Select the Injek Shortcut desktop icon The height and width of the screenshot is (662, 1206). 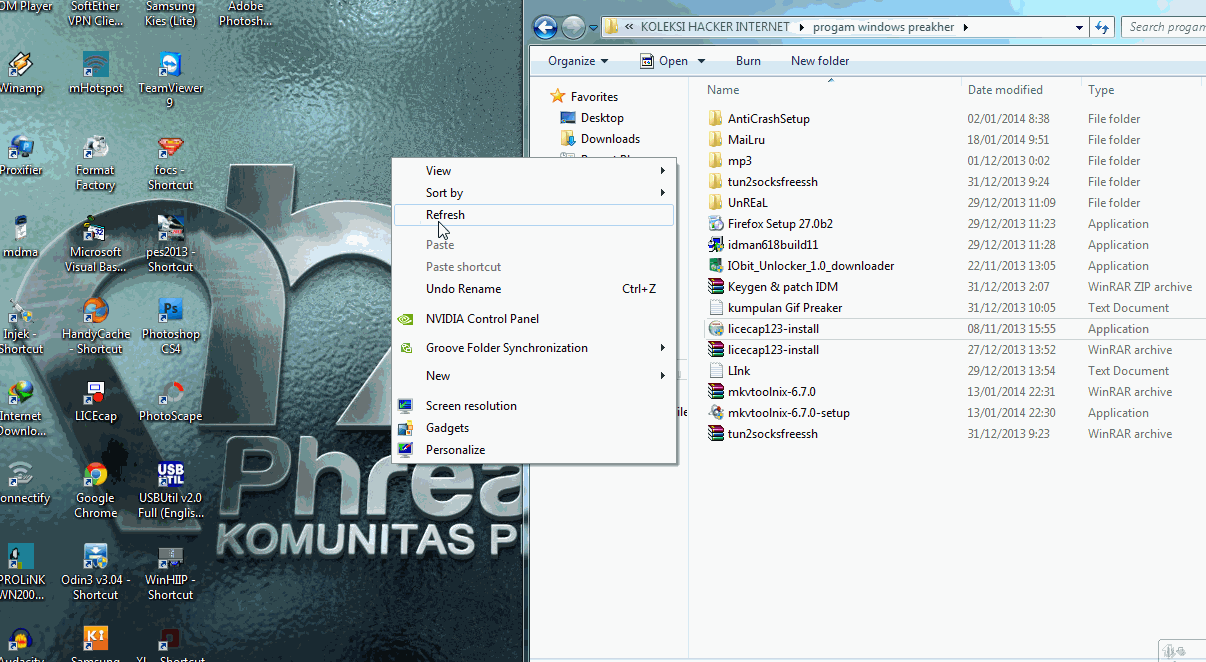pyautogui.click(x=20, y=326)
